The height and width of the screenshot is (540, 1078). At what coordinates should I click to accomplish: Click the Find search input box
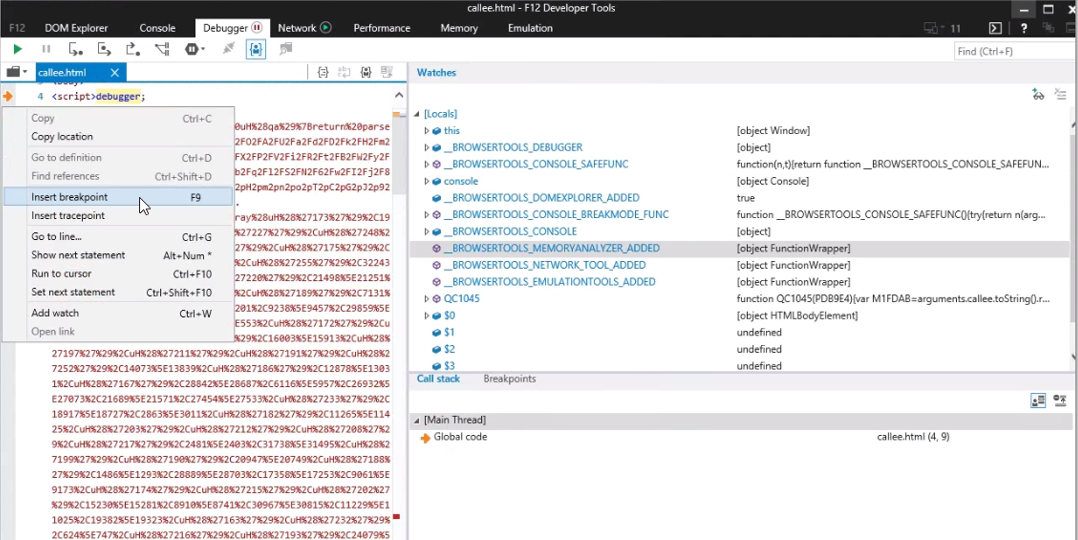point(1012,51)
